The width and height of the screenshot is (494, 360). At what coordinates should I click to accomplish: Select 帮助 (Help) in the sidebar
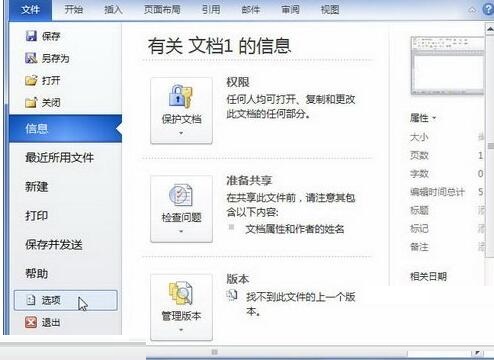(37, 274)
